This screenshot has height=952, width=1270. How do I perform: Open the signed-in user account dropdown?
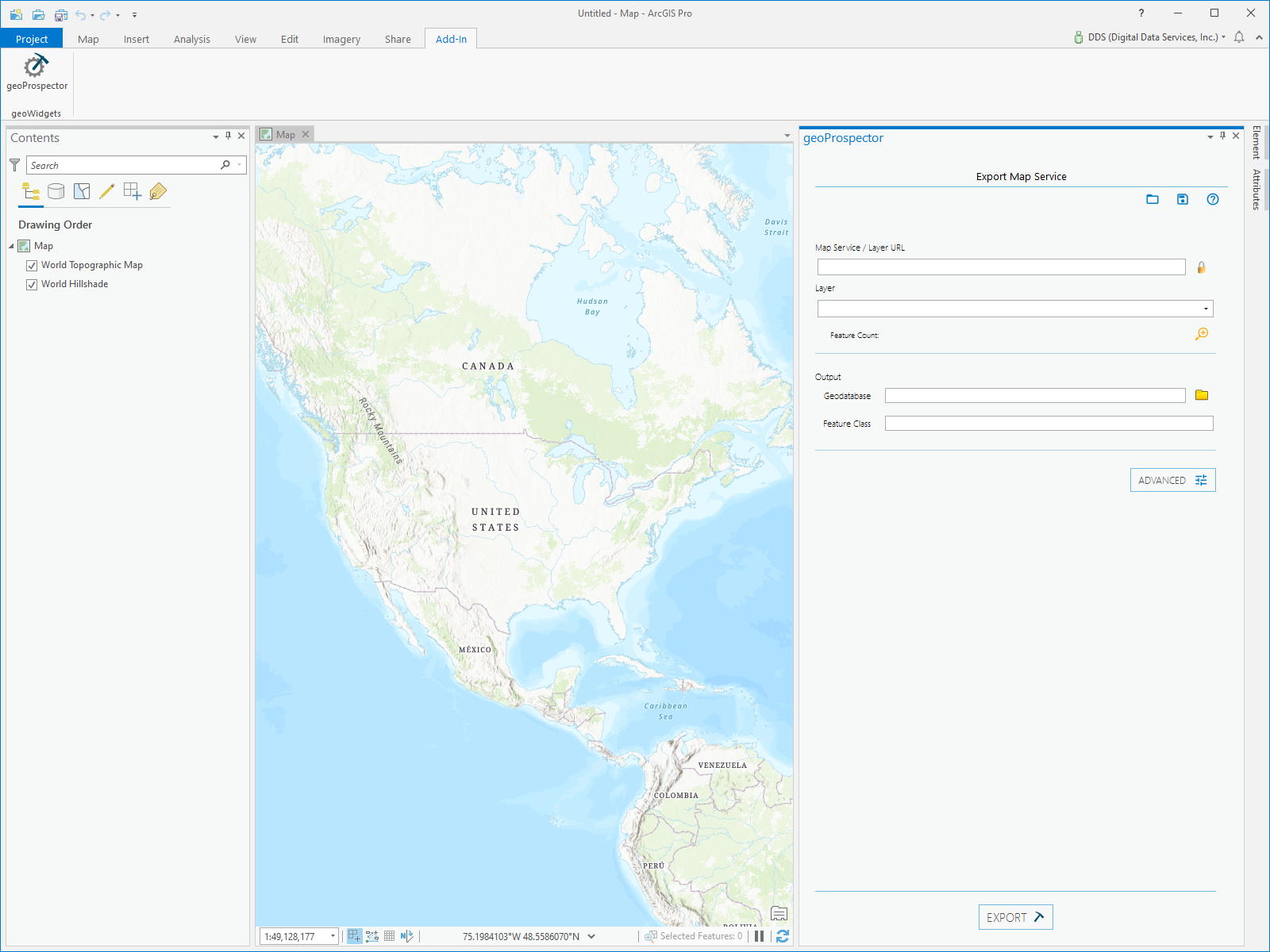coord(1223,37)
